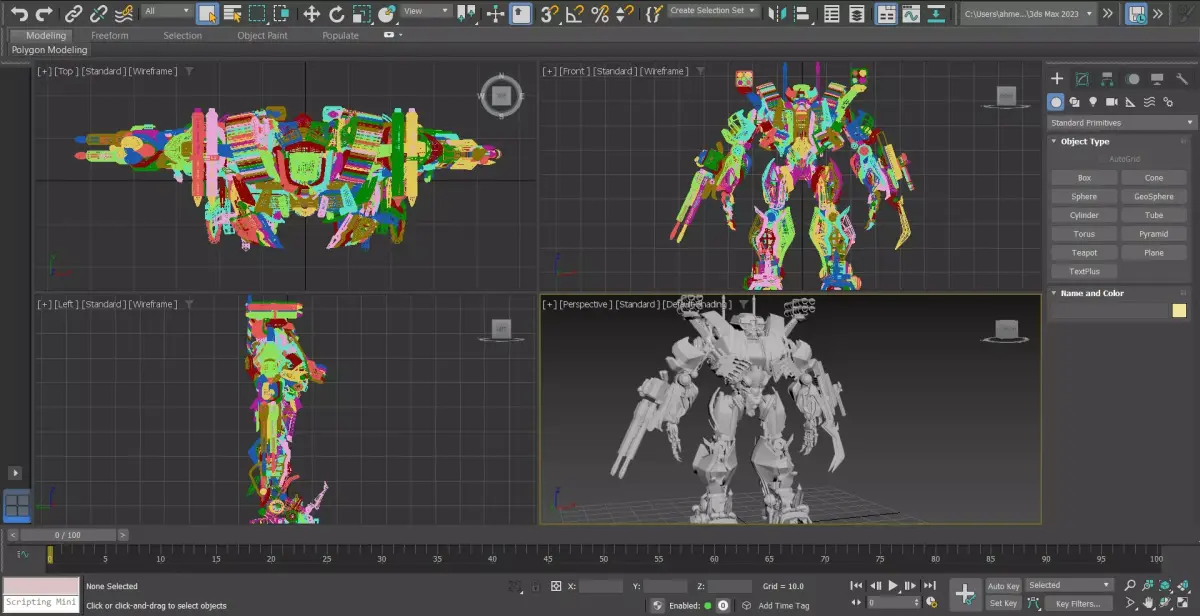Select the Move tool in the main toolbar

[311, 14]
